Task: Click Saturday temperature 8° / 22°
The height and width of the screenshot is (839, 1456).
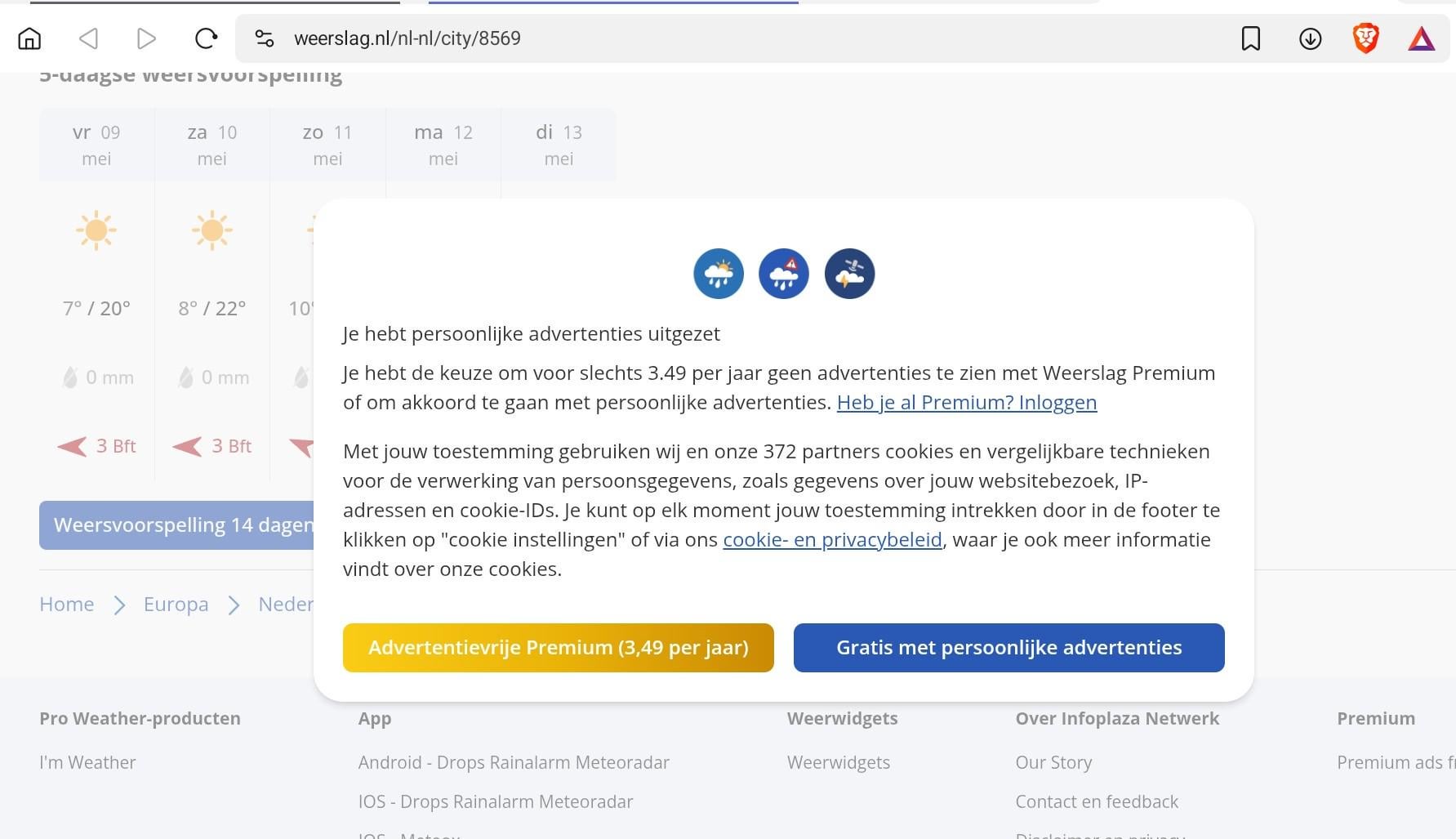Action: pos(212,309)
